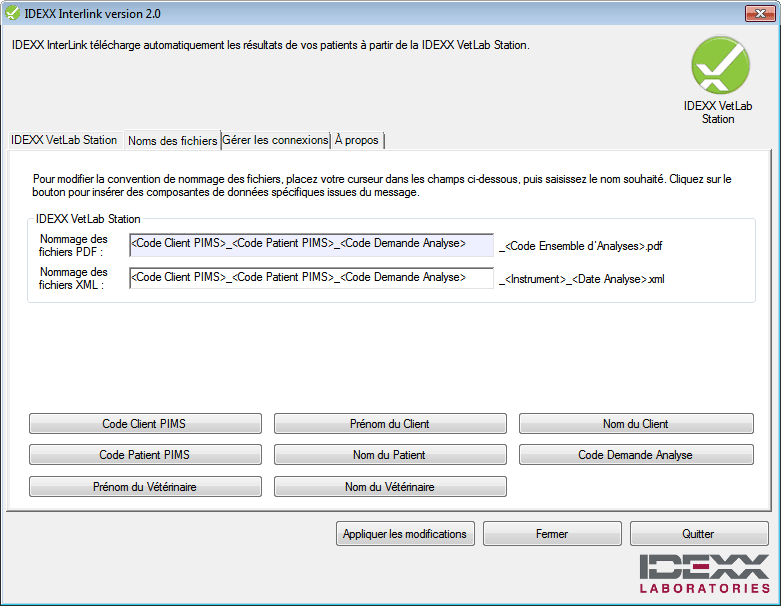Add the Code Demande Analyse component
The width and height of the screenshot is (781, 606).
pyautogui.click(x=635, y=455)
